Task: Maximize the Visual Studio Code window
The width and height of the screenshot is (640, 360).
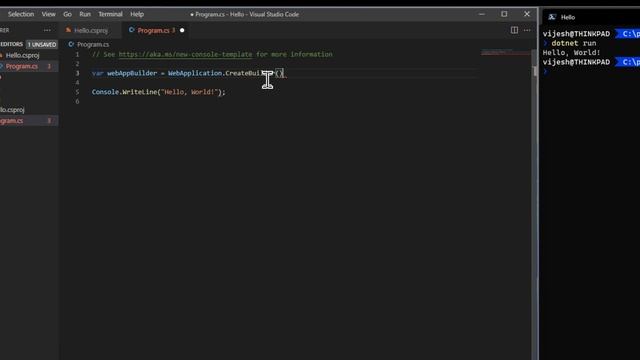Action: pyautogui.click(x=504, y=14)
